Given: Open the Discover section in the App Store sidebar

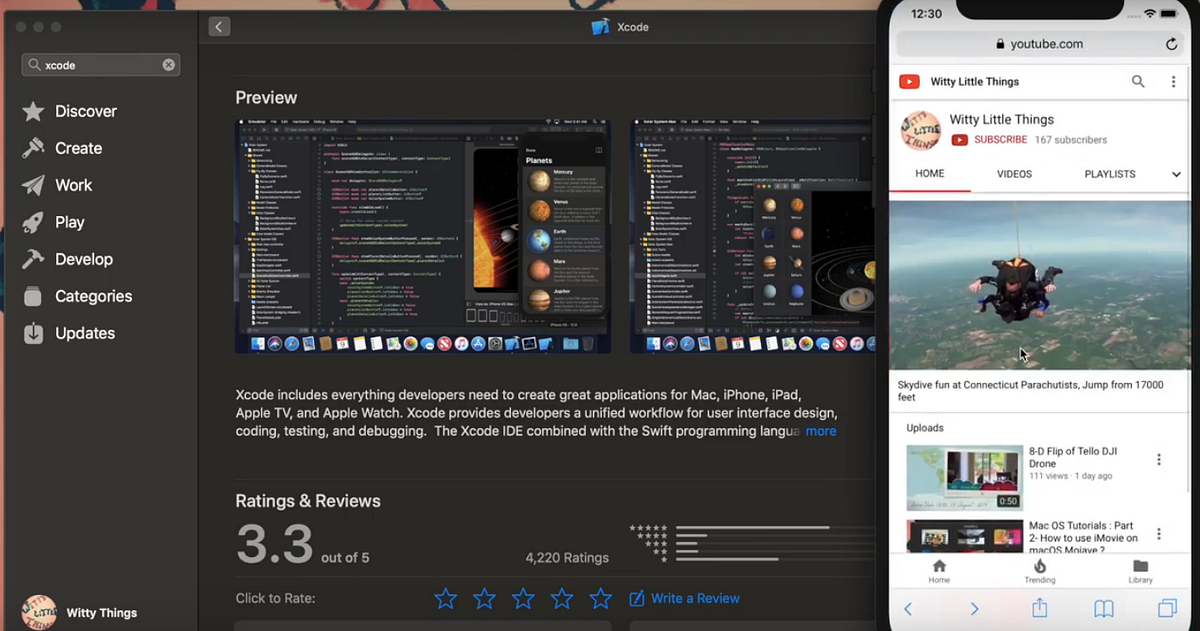Looking at the screenshot, I should [86, 111].
